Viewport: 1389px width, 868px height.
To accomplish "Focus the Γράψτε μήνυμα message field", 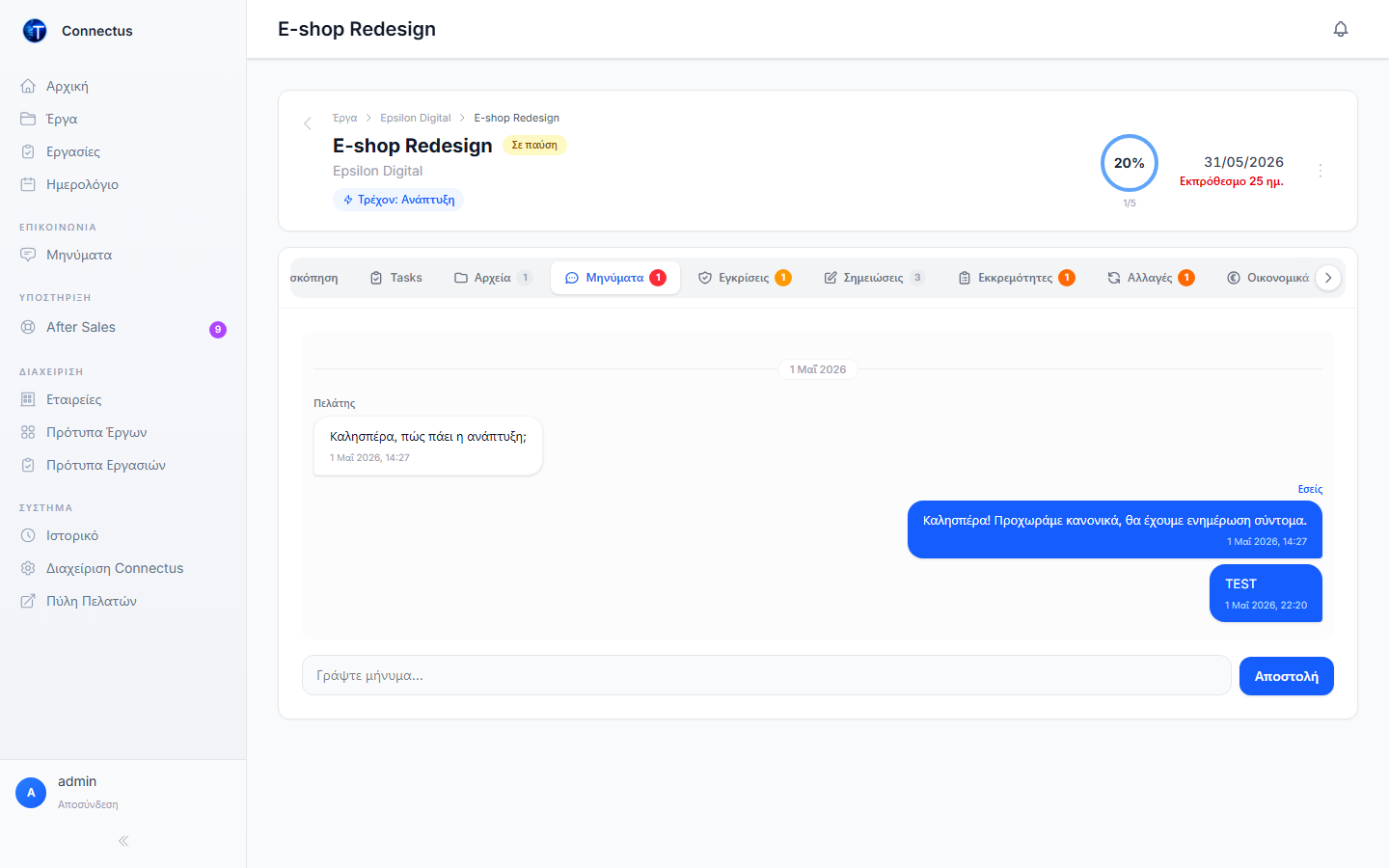I will click(x=767, y=676).
